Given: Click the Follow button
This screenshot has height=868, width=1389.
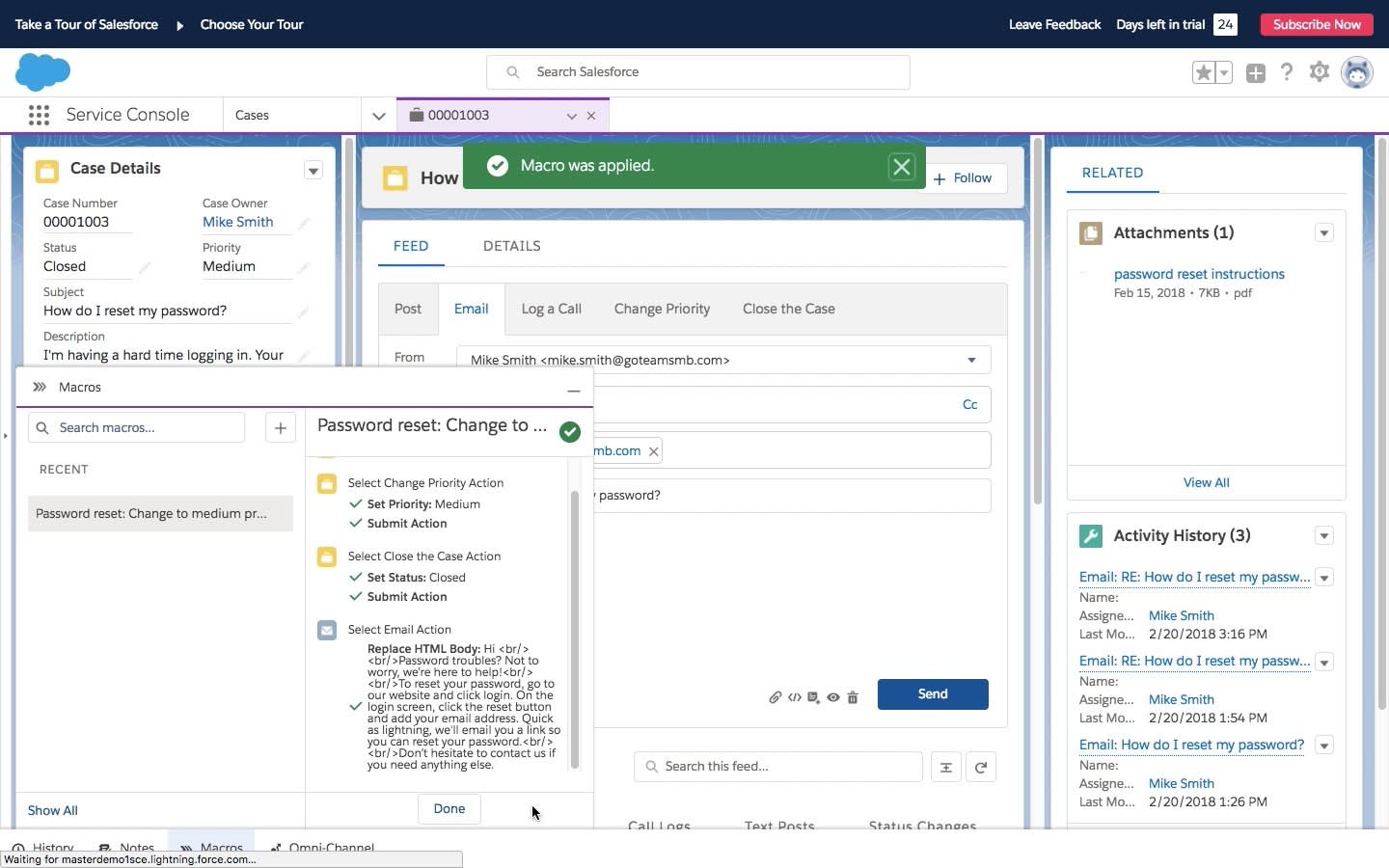Looking at the screenshot, I should [x=962, y=178].
